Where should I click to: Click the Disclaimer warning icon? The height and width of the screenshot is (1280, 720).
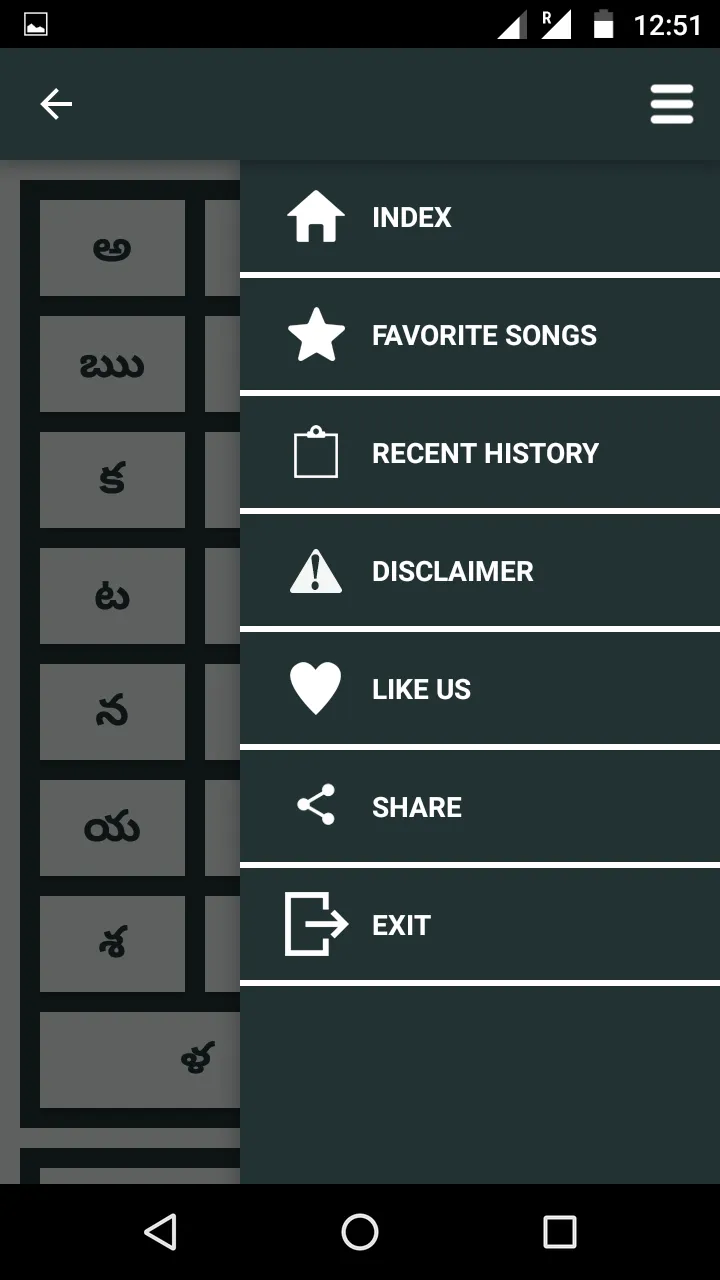(316, 571)
